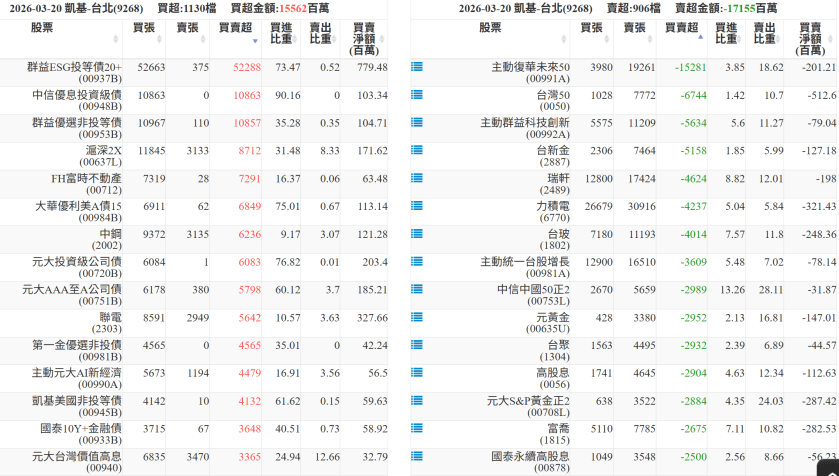Sort left table by 股票 header
The image size is (839, 476).
point(43,29)
